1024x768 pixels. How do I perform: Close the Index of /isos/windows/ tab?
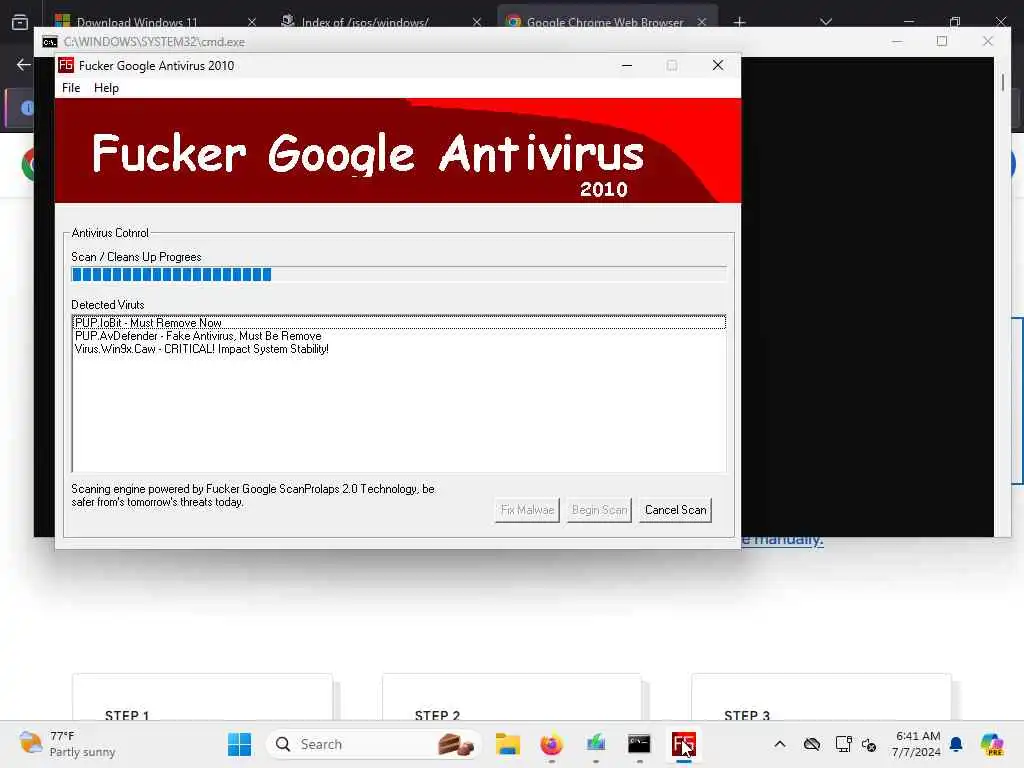click(x=477, y=22)
